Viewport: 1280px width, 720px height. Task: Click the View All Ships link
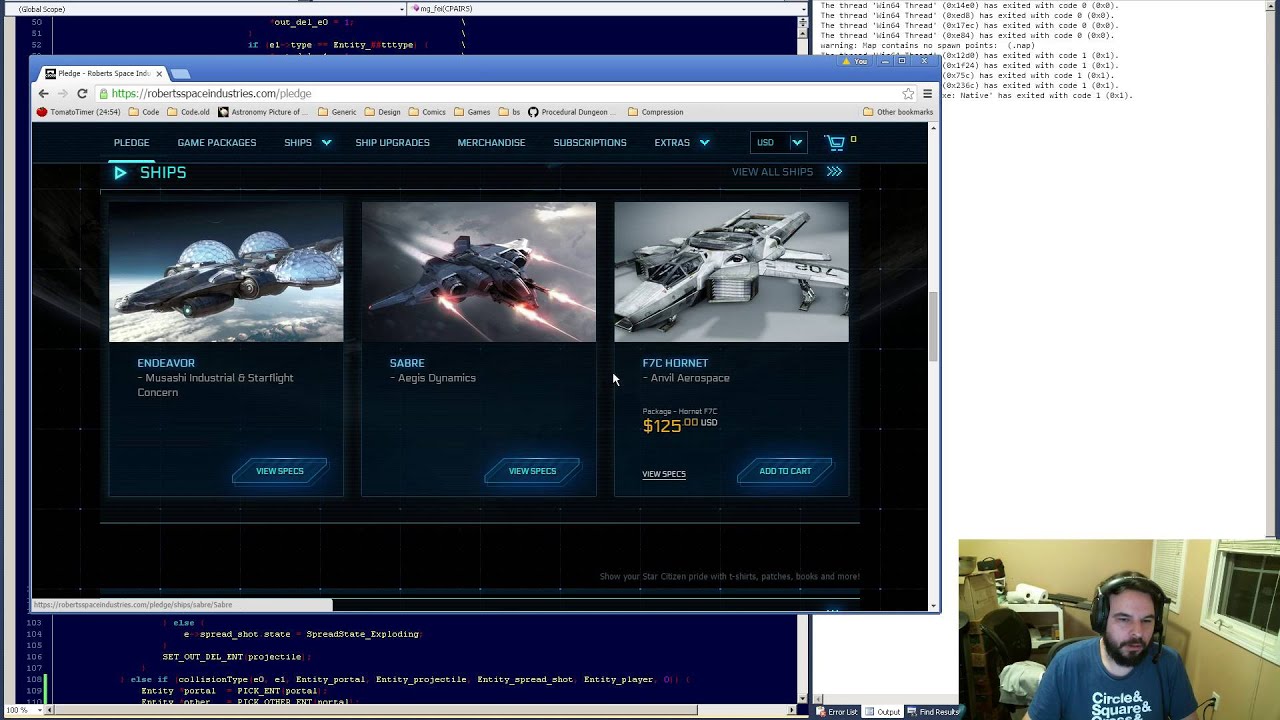coord(772,172)
